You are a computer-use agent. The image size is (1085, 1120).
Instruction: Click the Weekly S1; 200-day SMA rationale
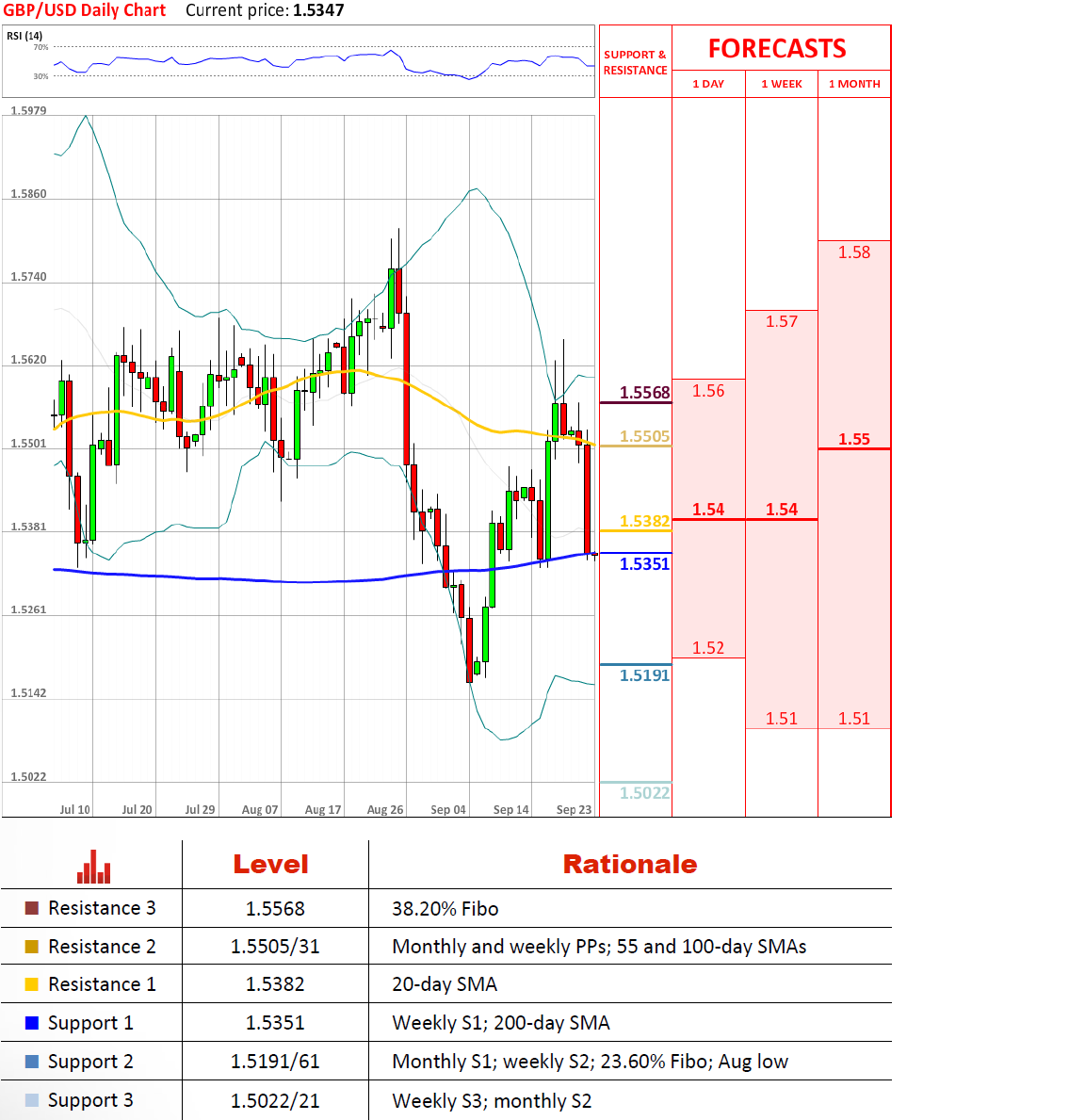coord(501,1023)
